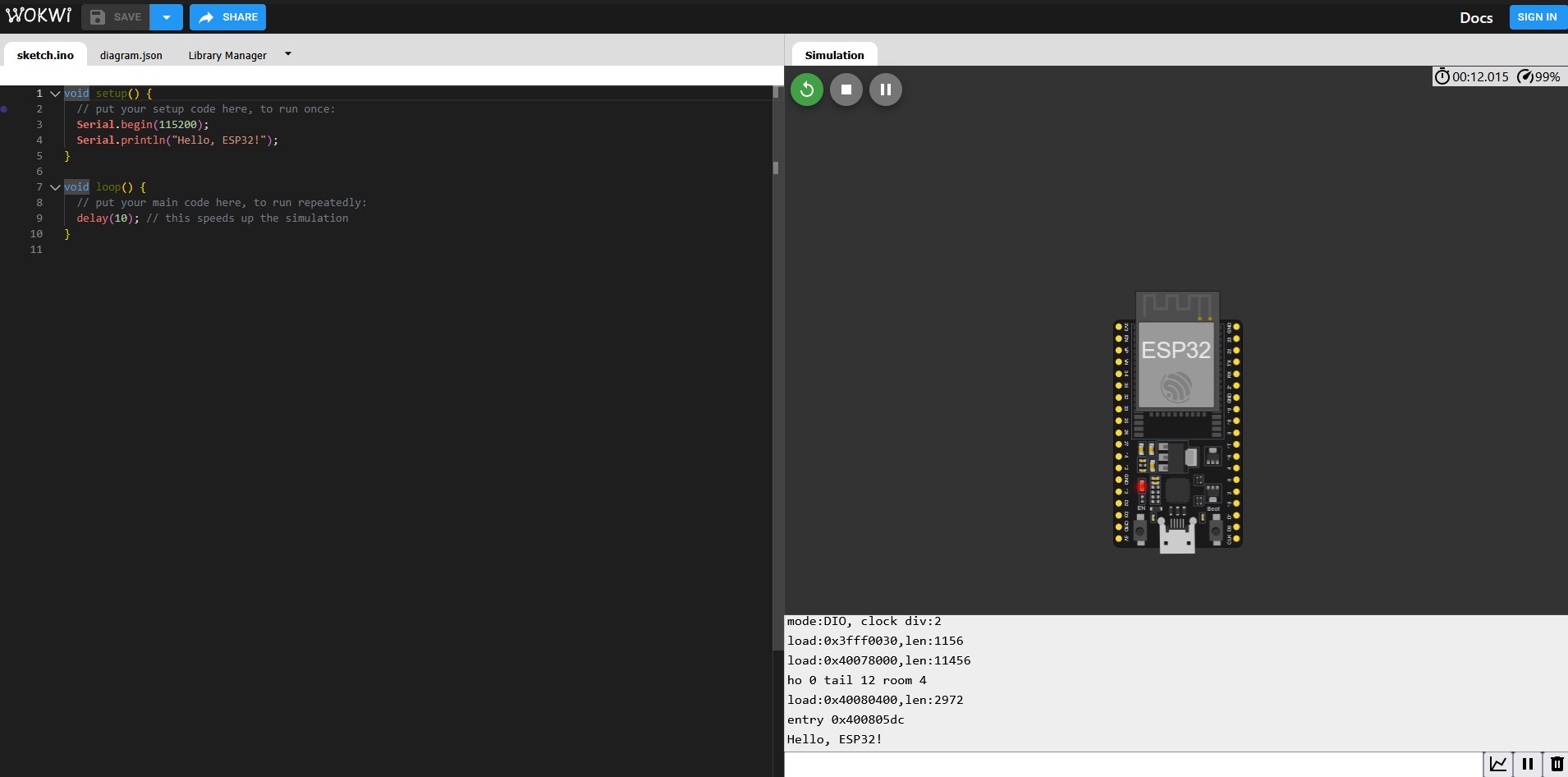Viewport: 1568px width, 777px height.
Task: Switch to the sketch.ino tab
Action: [45, 55]
